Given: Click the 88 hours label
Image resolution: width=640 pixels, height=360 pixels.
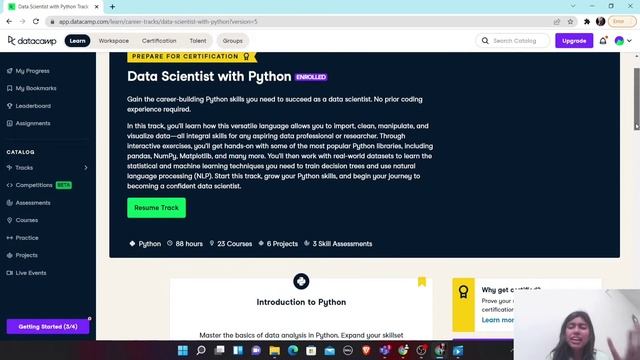Looking at the screenshot, I should pos(185,244).
